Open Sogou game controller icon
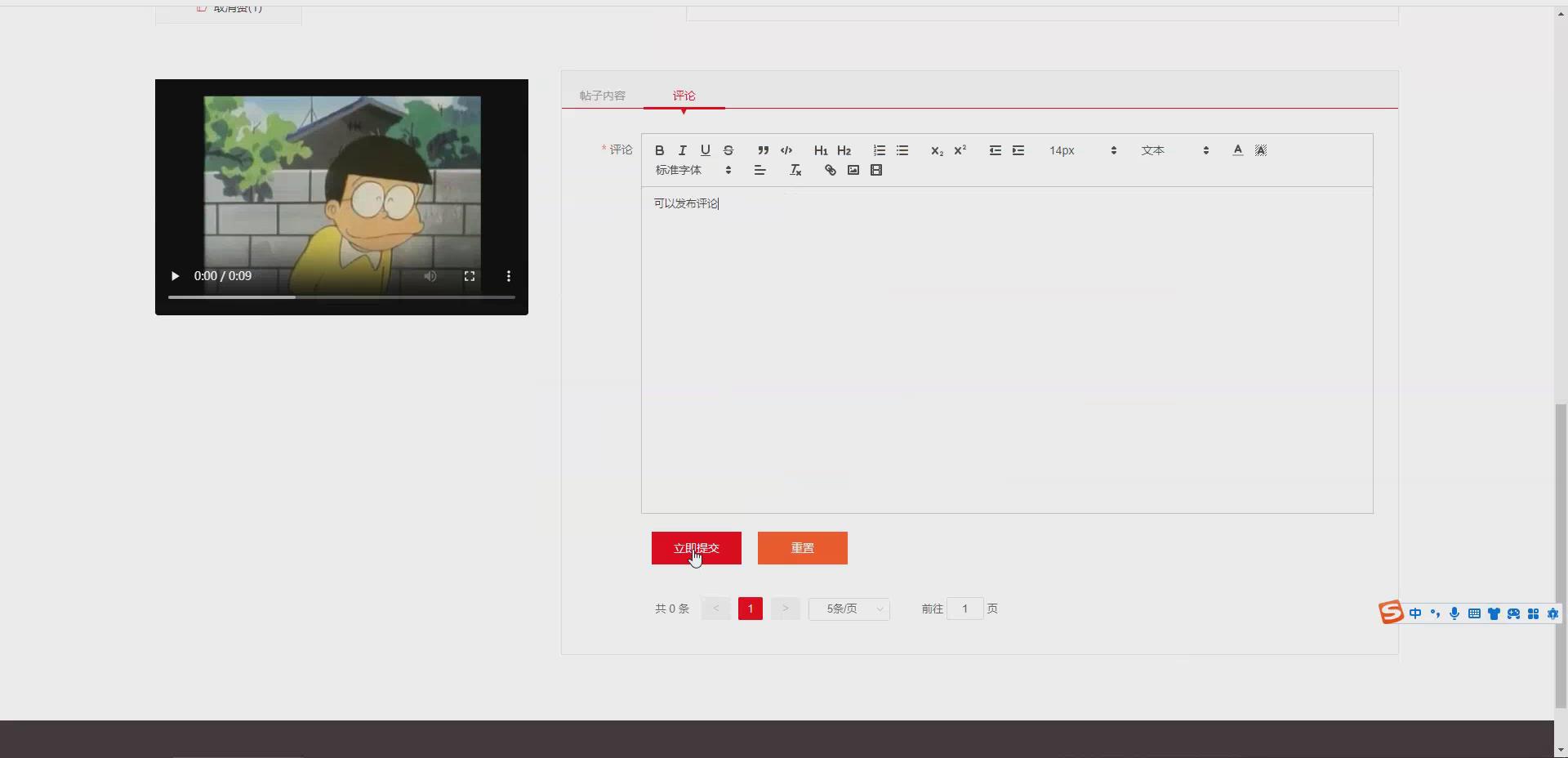Viewport: 1568px width, 758px height. tap(1513, 613)
